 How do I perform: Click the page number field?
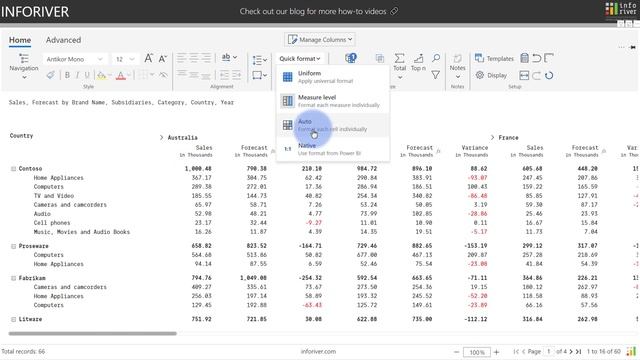tap(549, 351)
